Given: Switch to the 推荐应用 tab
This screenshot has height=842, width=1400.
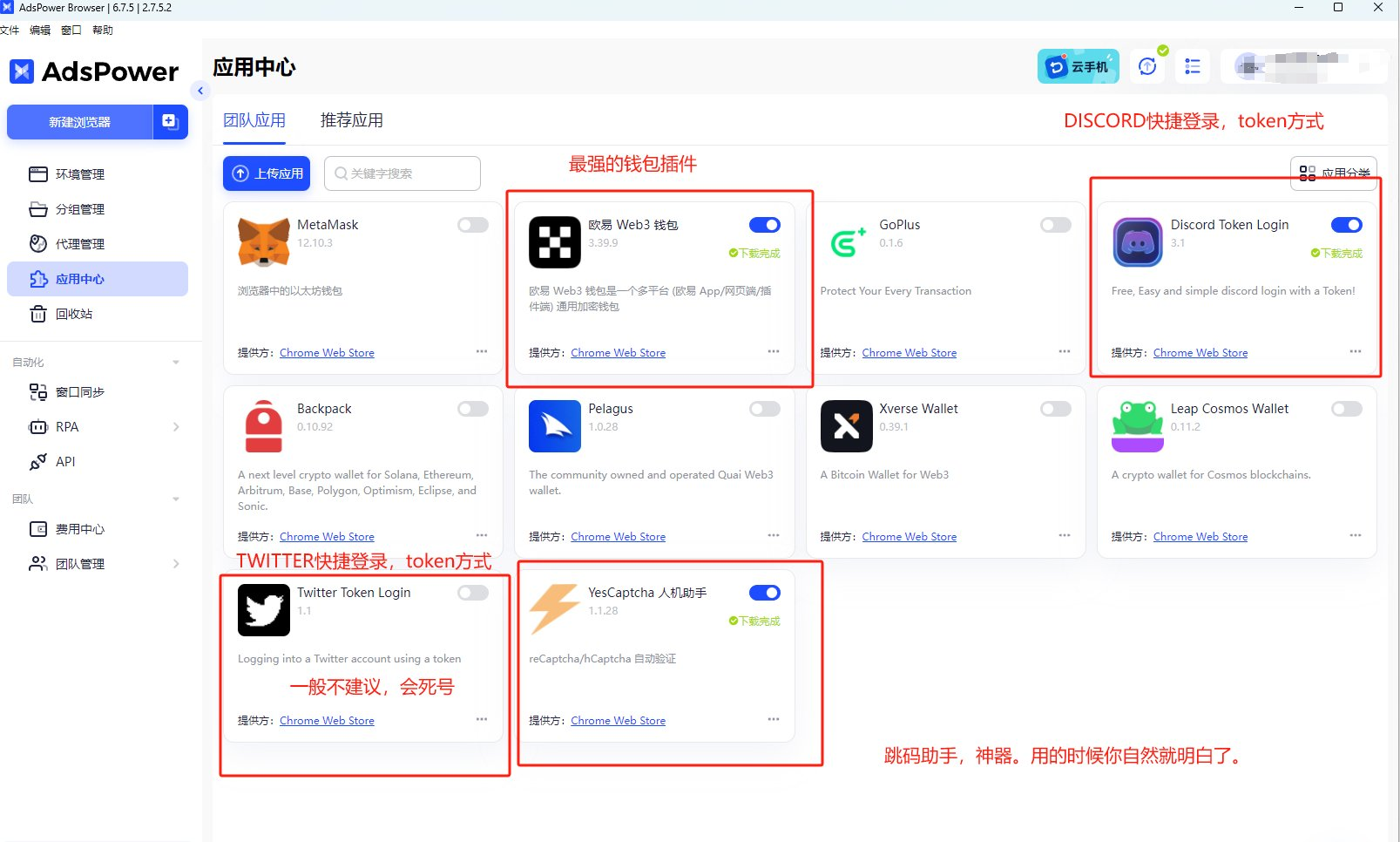Looking at the screenshot, I should pos(351,120).
